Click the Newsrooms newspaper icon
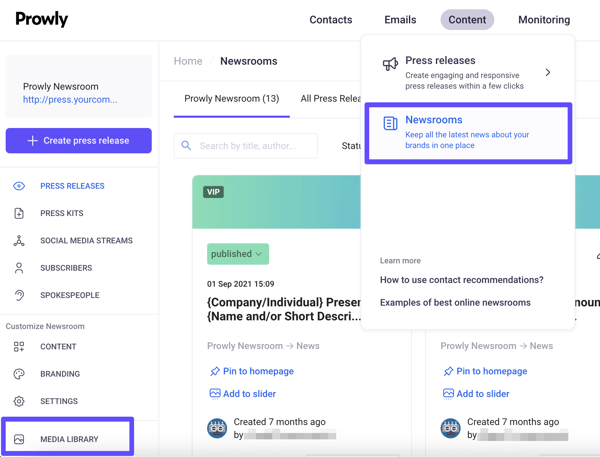 (x=390, y=123)
